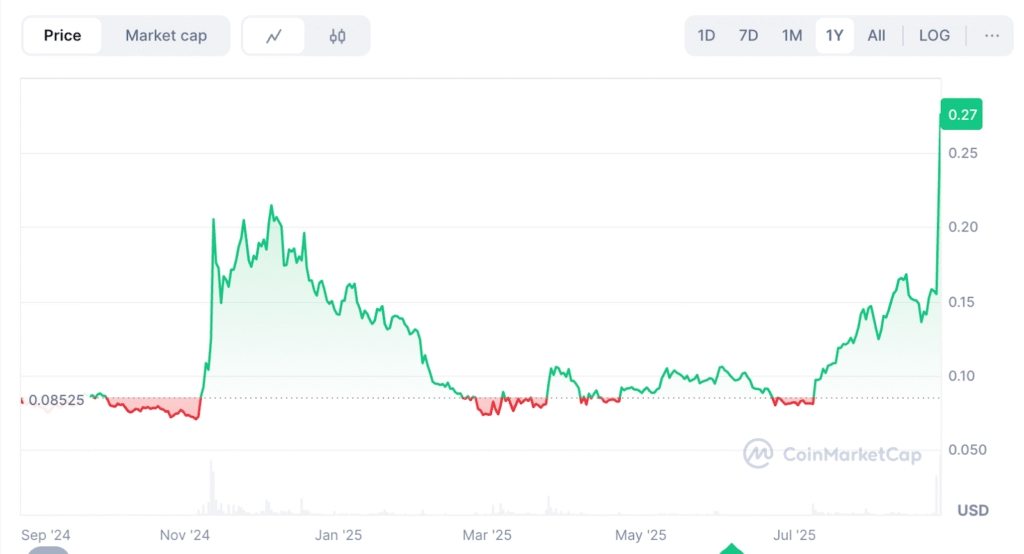This screenshot has height=554, width=1024.
Task: Select the Price tab
Action: (x=62, y=36)
